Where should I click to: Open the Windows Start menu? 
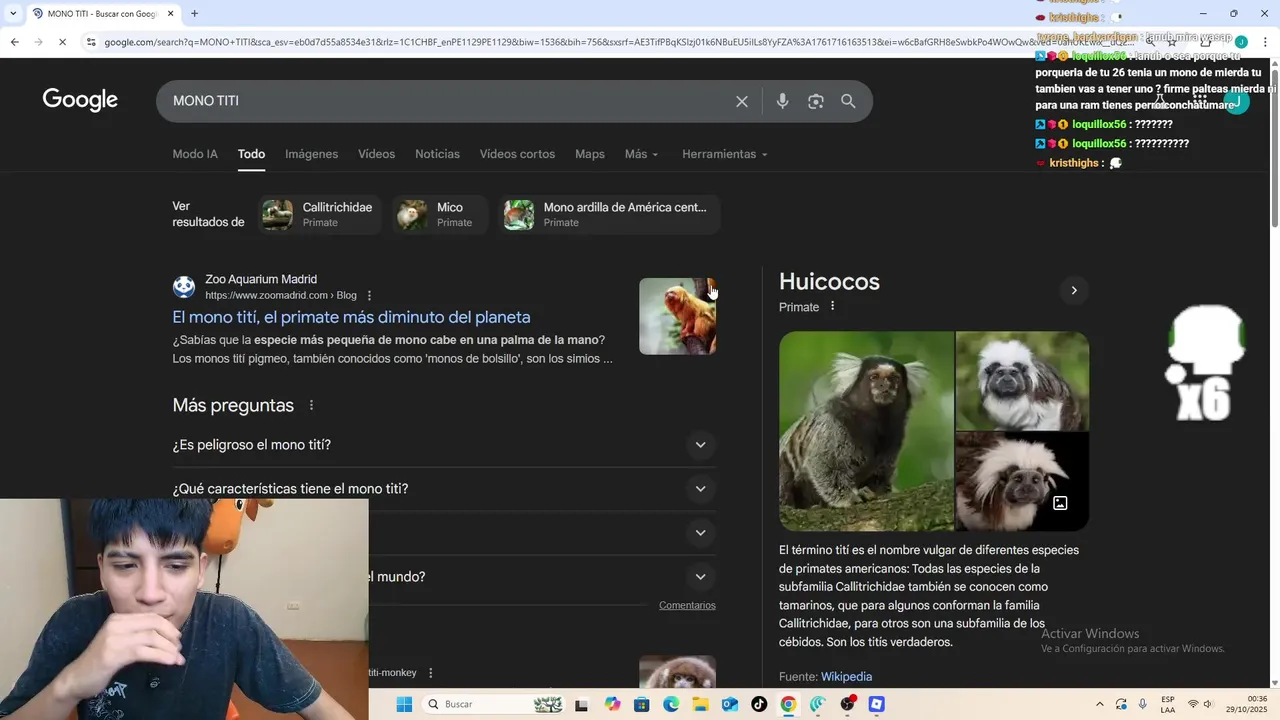pyautogui.click(x=404, y=704)
